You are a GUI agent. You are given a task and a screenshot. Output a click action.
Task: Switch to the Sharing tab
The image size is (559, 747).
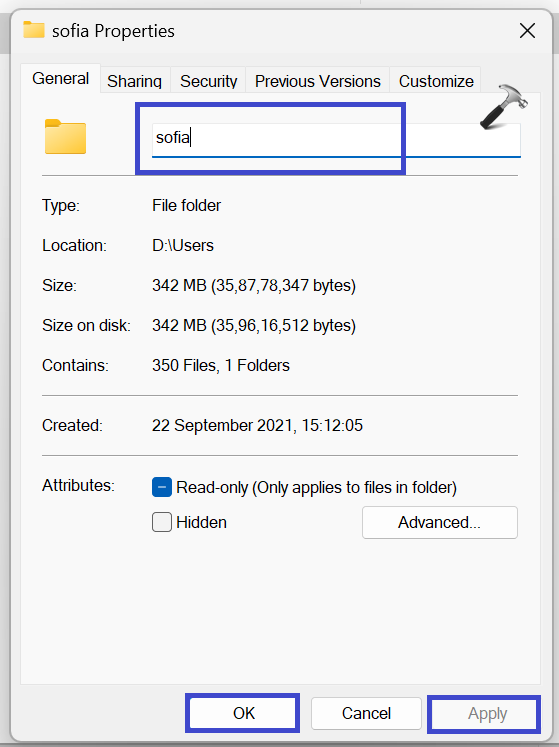point(134,81)
